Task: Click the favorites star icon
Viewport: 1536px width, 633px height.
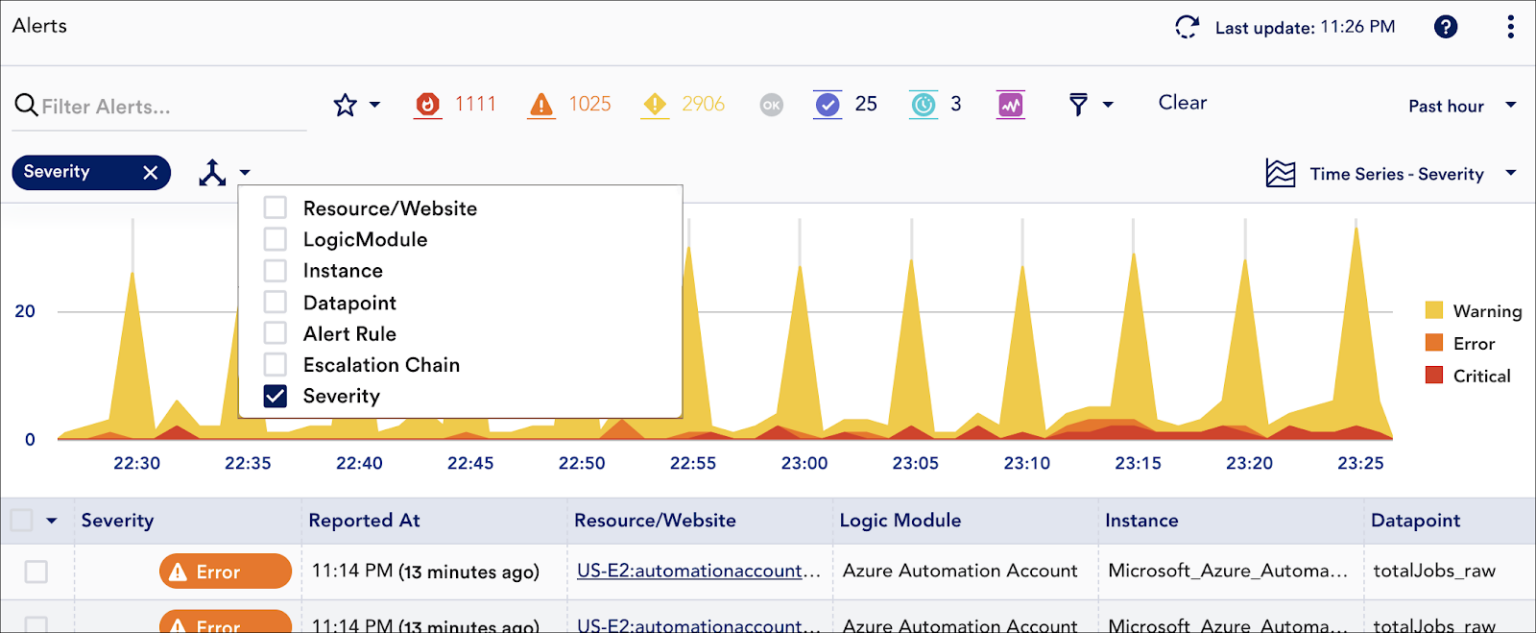Action: (344, 103)
